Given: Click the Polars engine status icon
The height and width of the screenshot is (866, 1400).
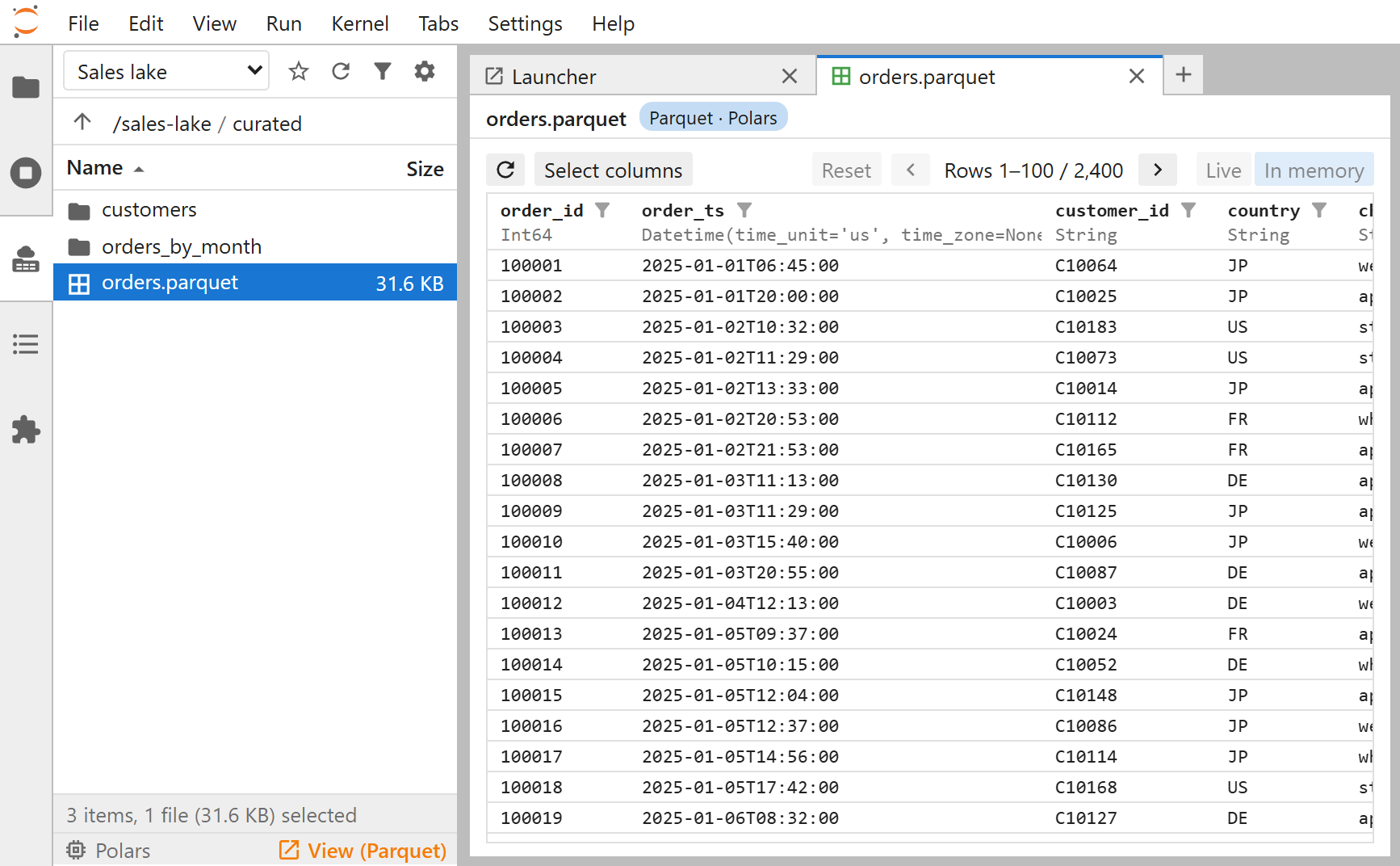Looking at the screenshot, I should pos(76,850).
